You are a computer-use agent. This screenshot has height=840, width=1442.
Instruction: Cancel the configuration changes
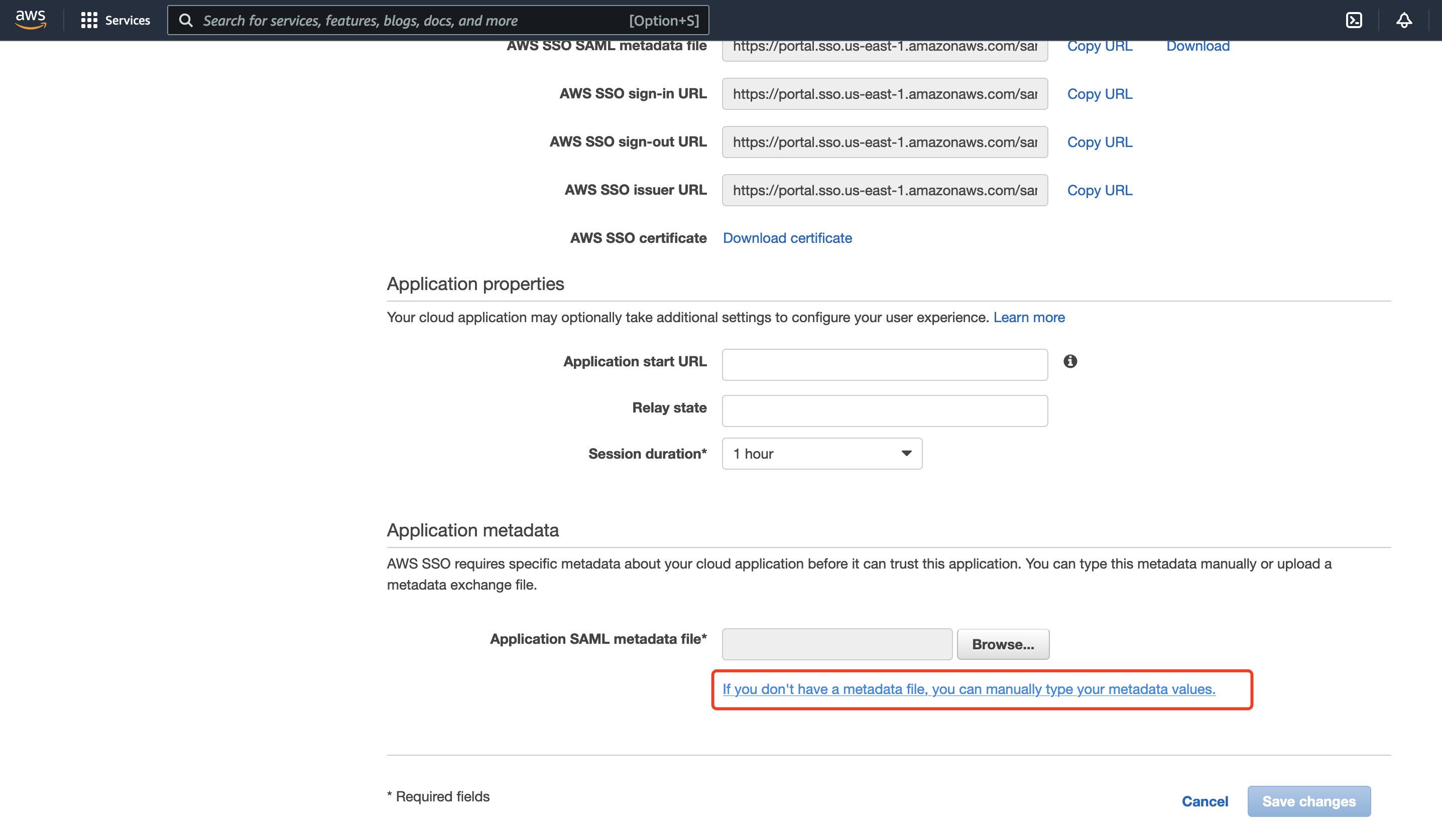1205,802
